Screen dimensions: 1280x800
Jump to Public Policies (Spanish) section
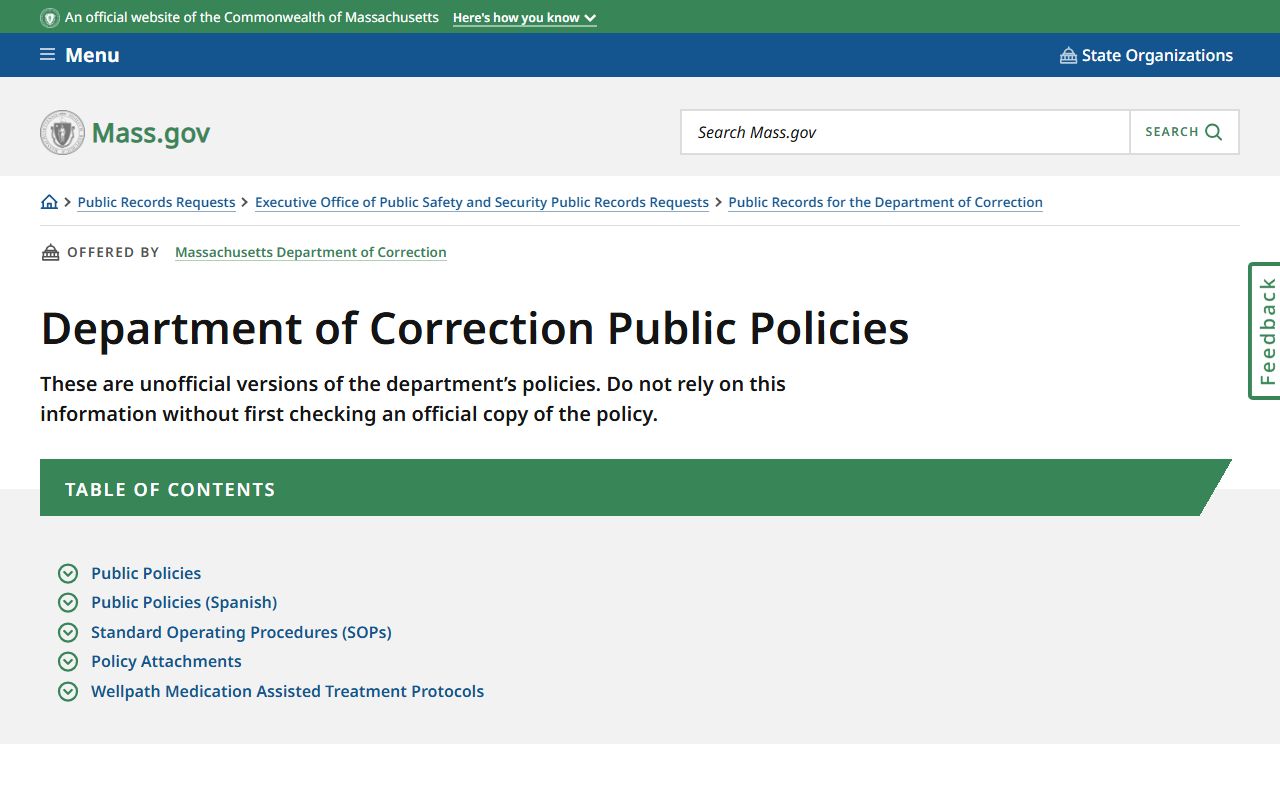pos(184,602)
